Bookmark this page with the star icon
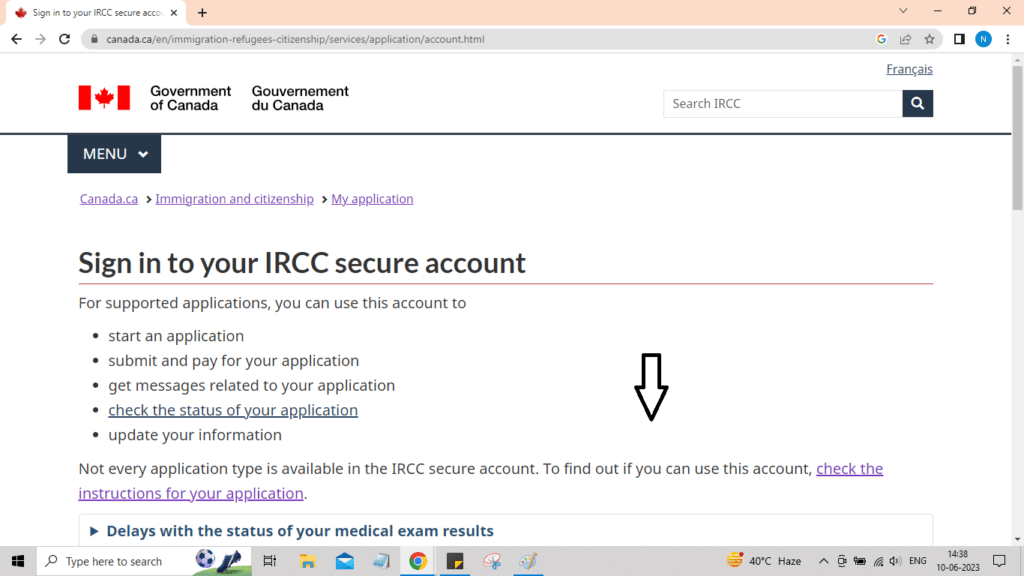 click(929, 39)
